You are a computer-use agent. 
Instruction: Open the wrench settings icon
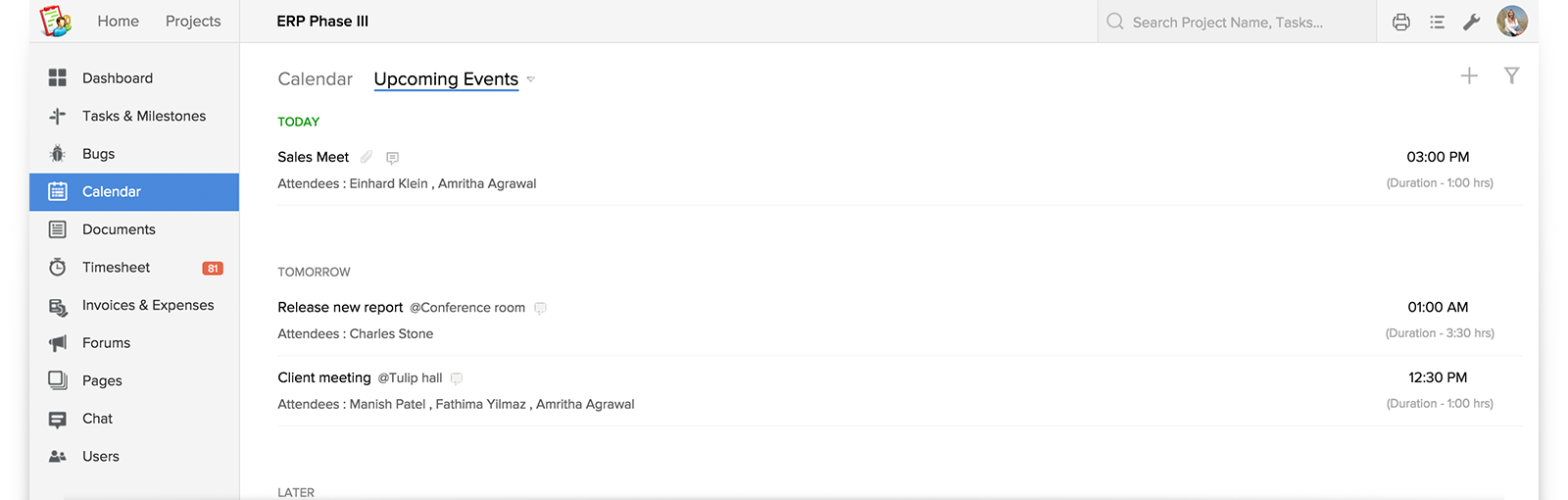click(1471, 22)
